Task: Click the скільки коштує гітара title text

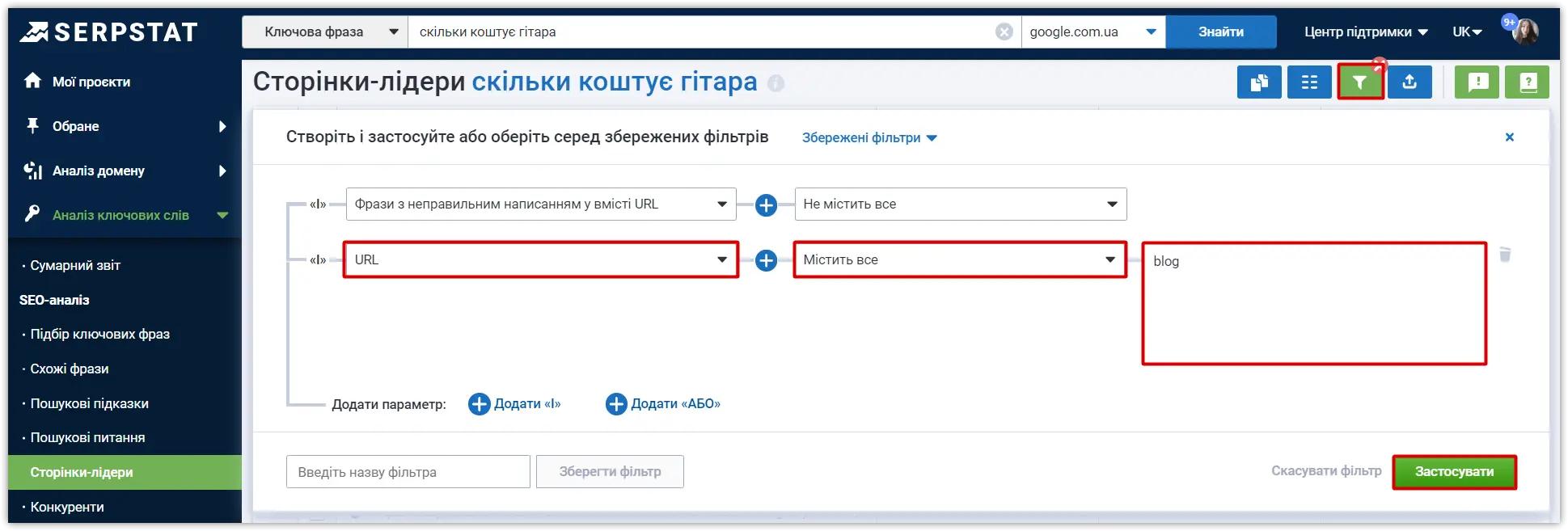Action: (x=615, y=82)
